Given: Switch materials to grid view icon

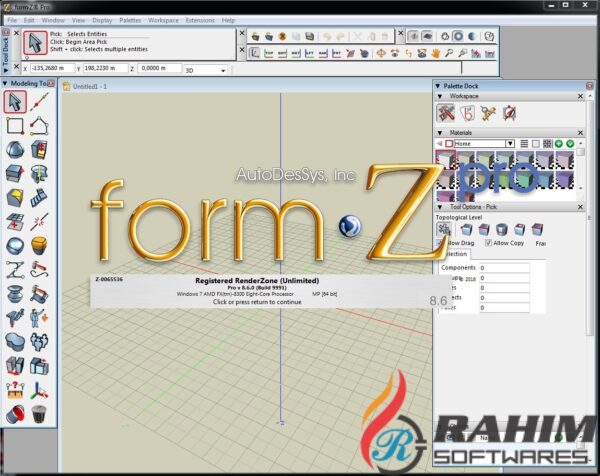Looking at the screenshot, I should coord(547,143).
